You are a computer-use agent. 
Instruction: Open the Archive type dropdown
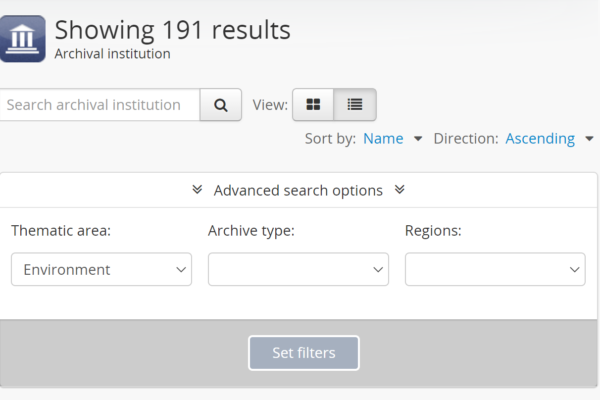[x=298, y=269]
